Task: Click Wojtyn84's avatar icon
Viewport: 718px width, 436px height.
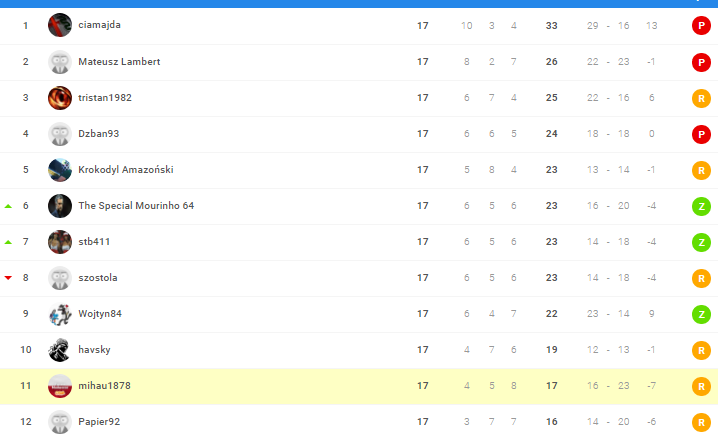Action: [x=60, y=314]
